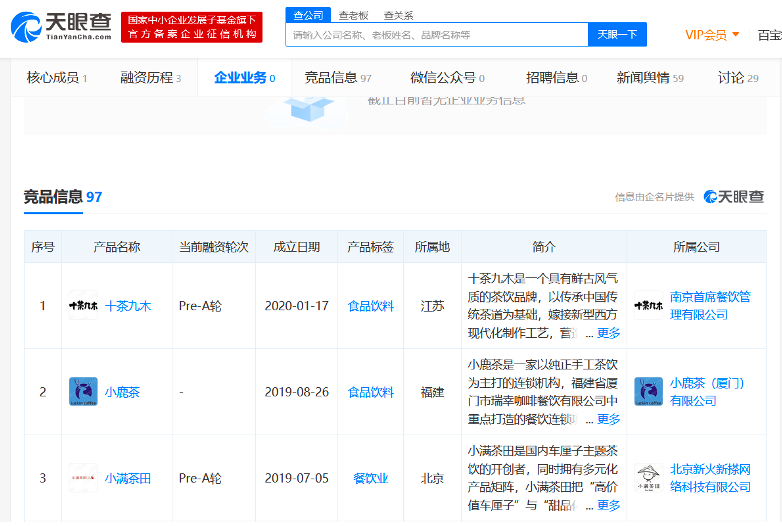This screenshot has width=782, height=526.
Task: Switch to the 查老板 search tab
Action: (x=351, y=15)
